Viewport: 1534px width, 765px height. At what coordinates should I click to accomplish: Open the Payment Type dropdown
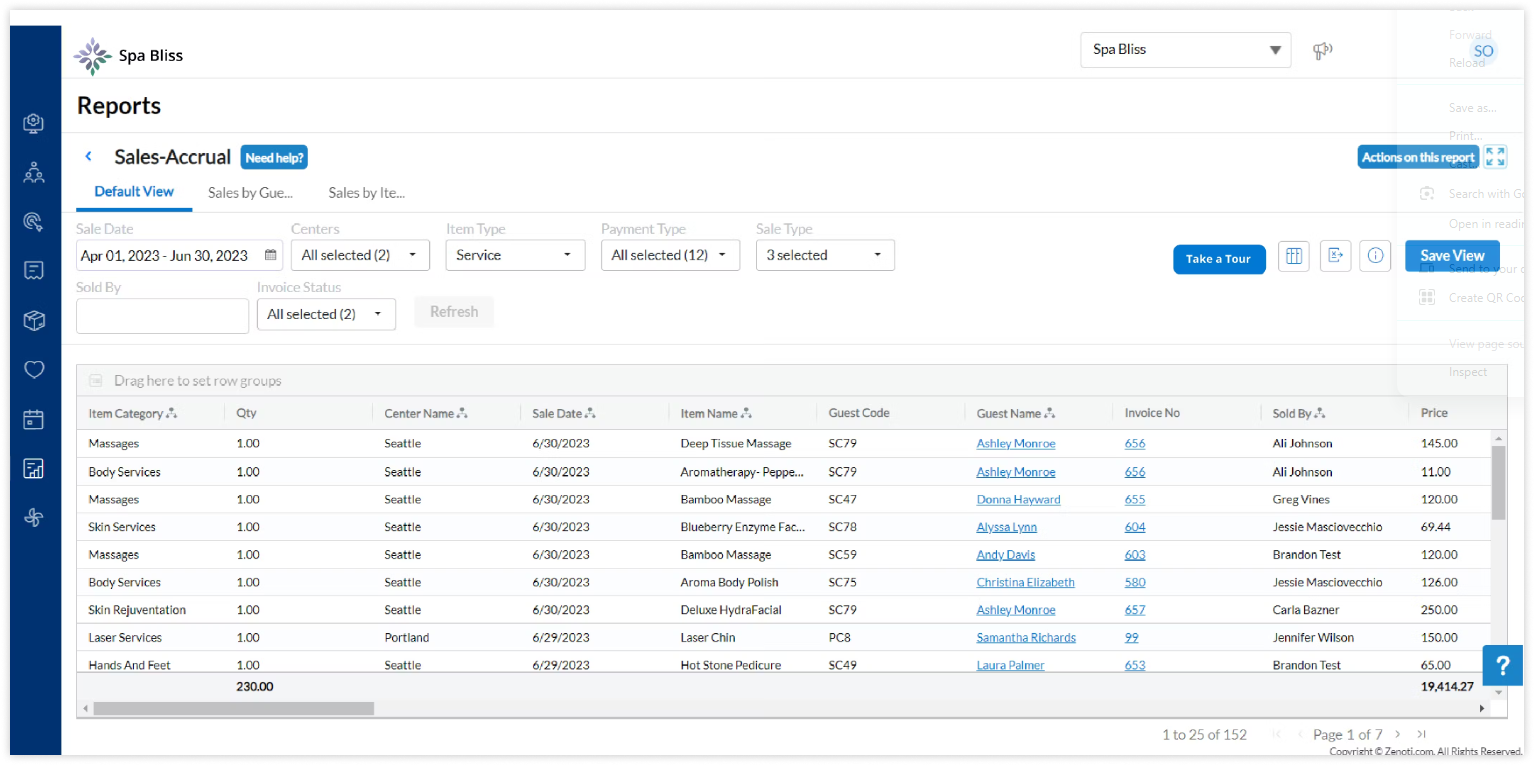[x=670, y=255]
